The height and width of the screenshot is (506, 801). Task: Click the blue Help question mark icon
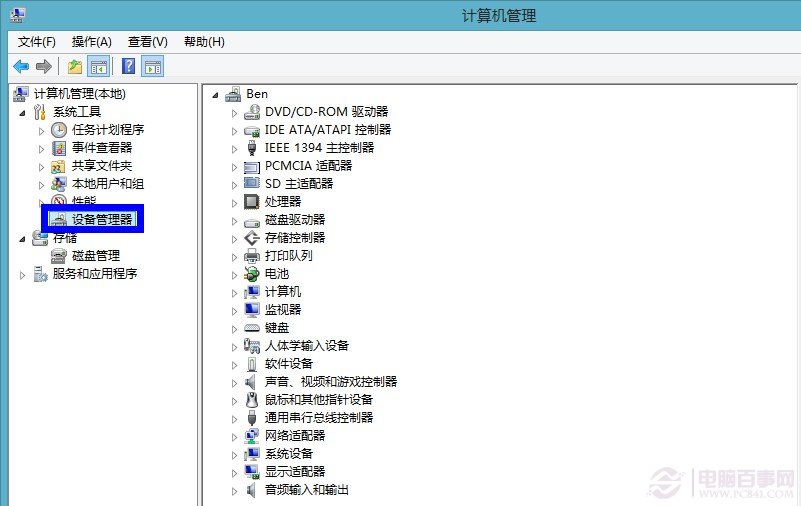coord(128,67)
